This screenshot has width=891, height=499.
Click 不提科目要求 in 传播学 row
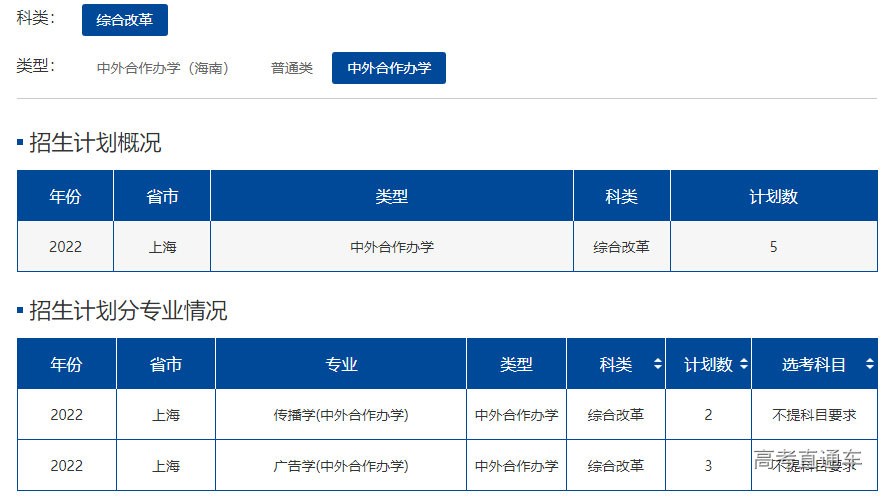[814, 415]
